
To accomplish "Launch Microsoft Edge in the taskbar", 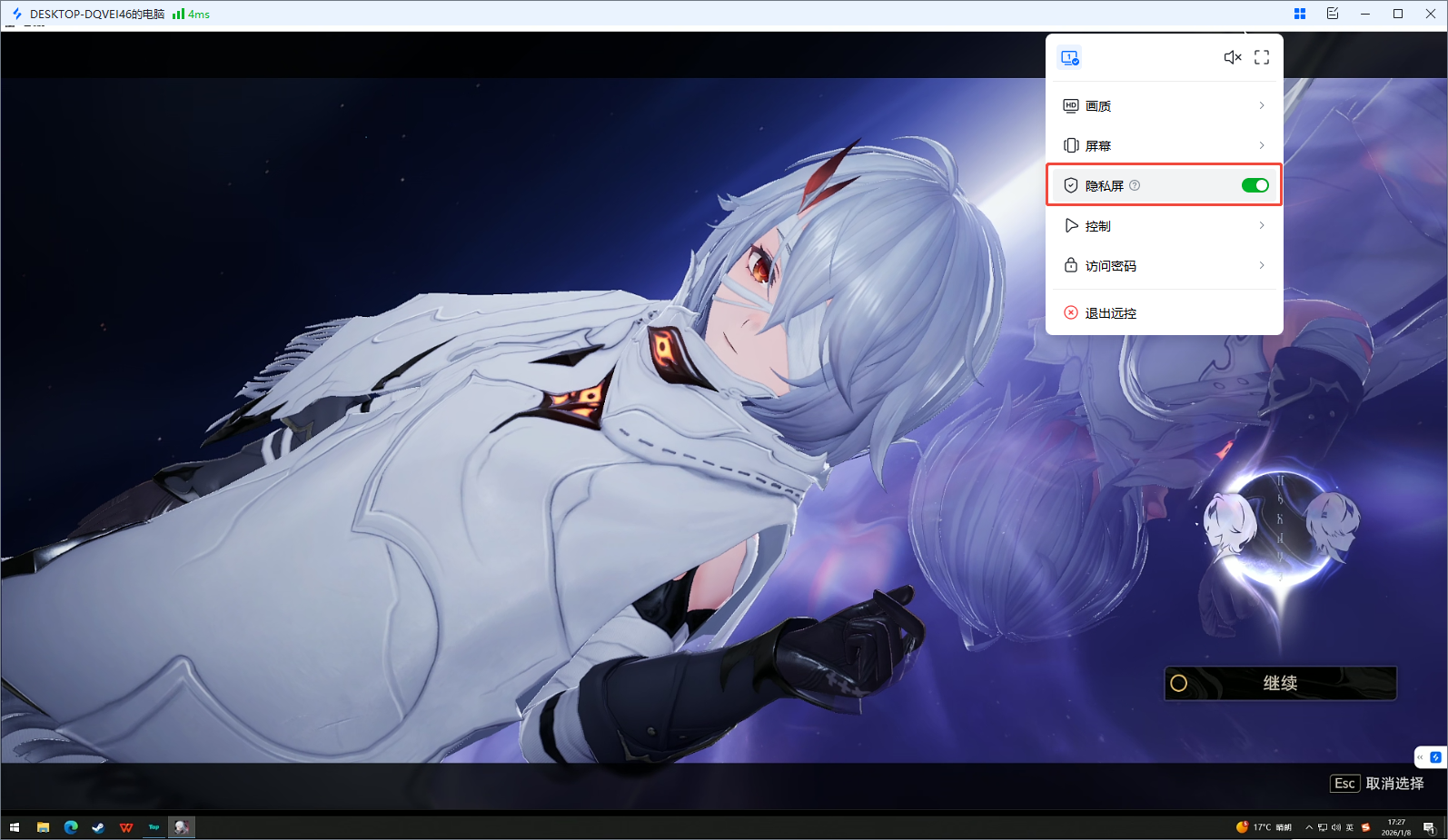I will (71, 827).
